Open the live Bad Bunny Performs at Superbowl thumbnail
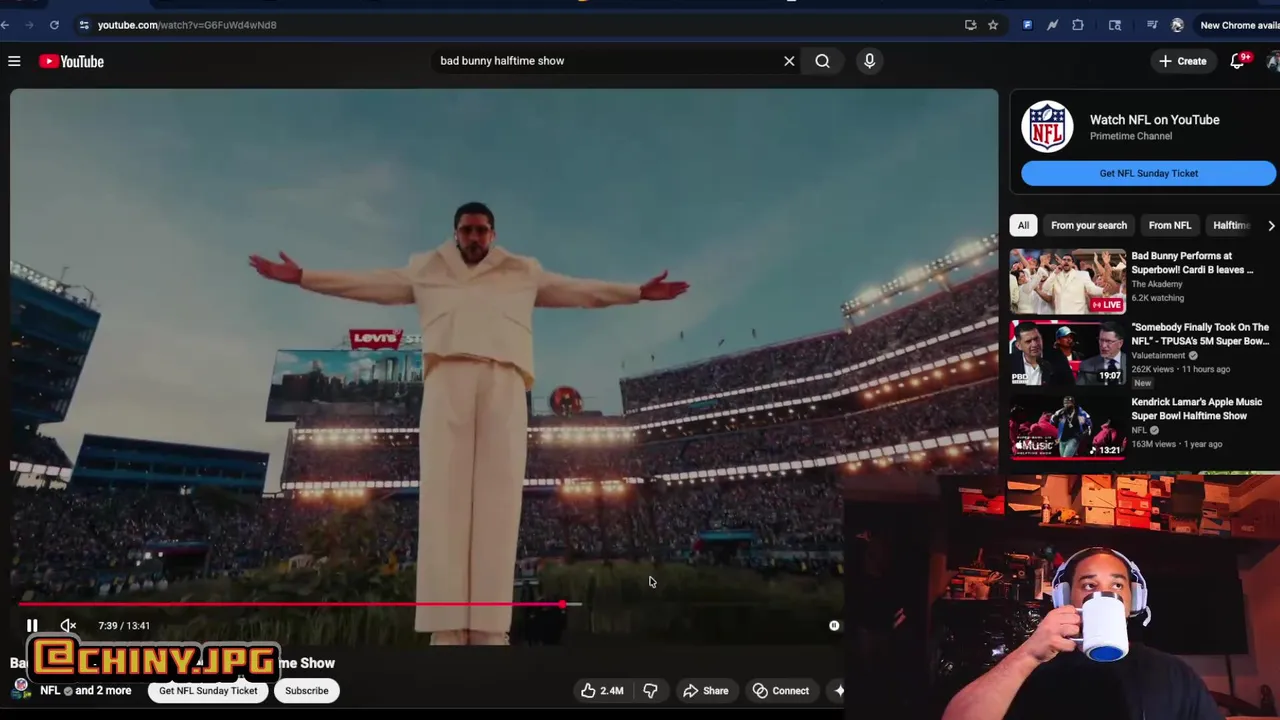Viewport: 1280px width, 720px height. [1067, 281]
